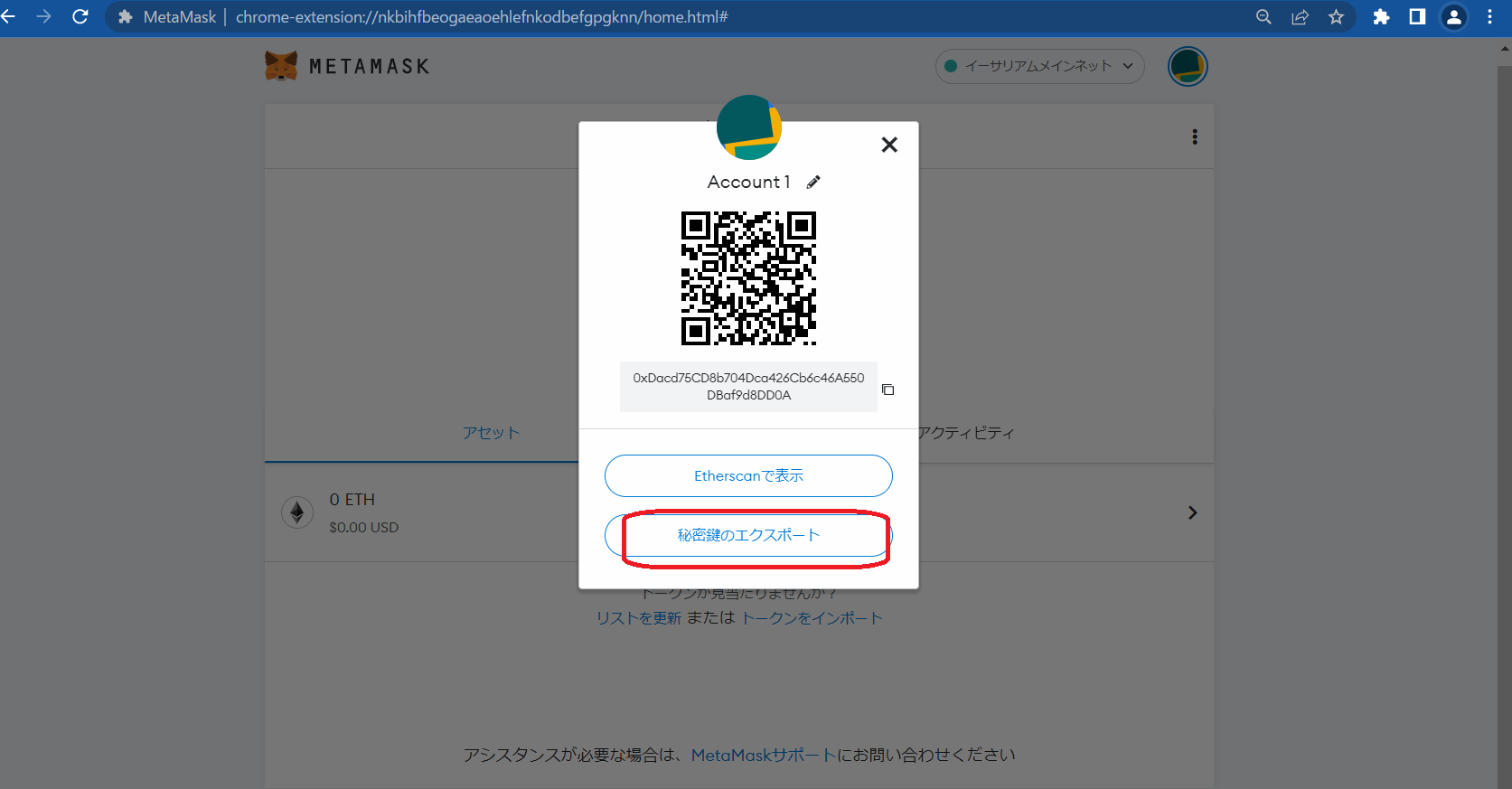Click the Etherscanで表示 button
Image resolution: width=1512 pixels, height=789 pixels.
click(748, 475)
